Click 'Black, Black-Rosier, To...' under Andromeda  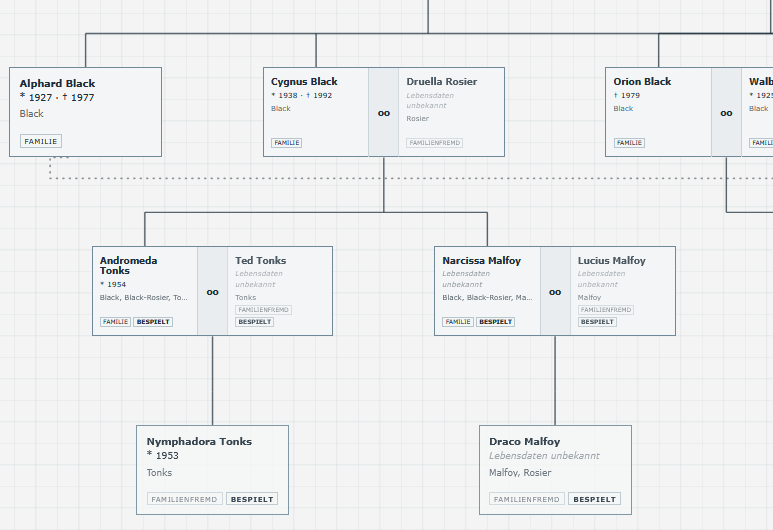point(143,297)
